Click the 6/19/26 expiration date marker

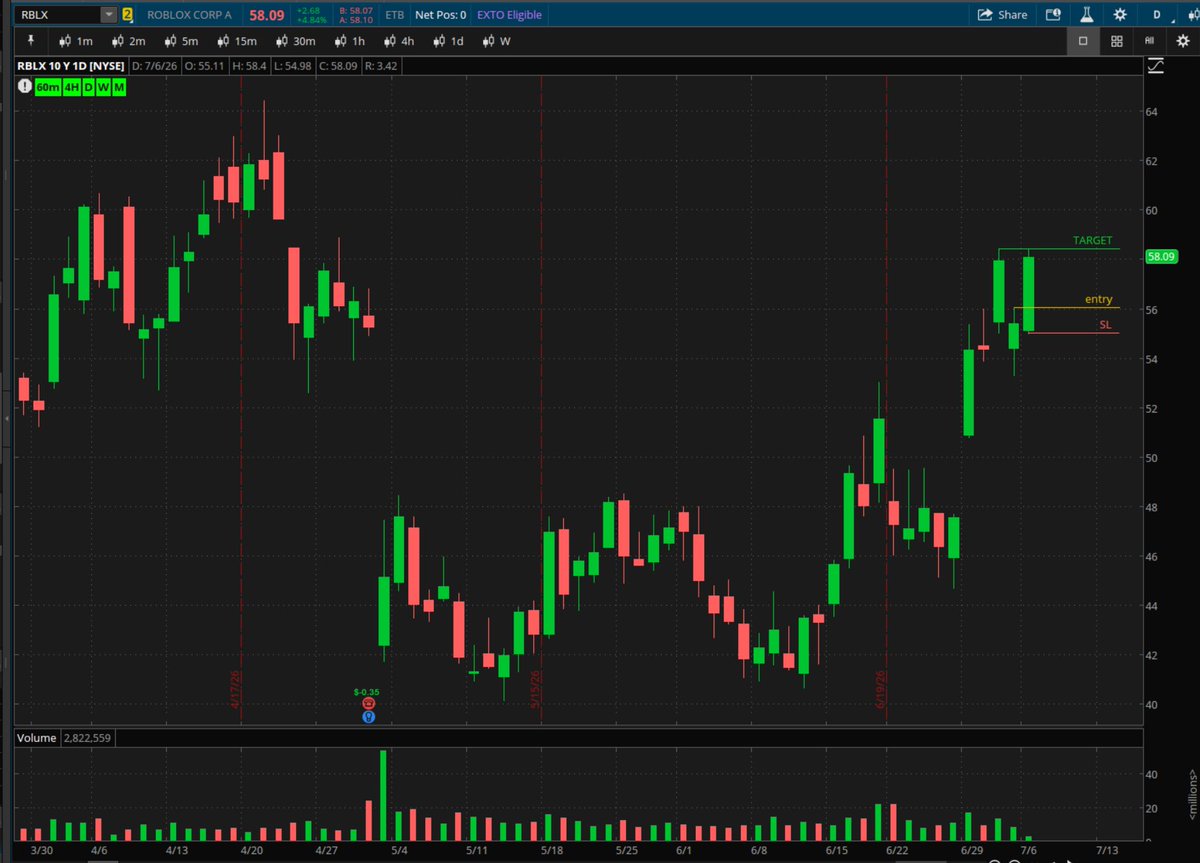[883, 690]
